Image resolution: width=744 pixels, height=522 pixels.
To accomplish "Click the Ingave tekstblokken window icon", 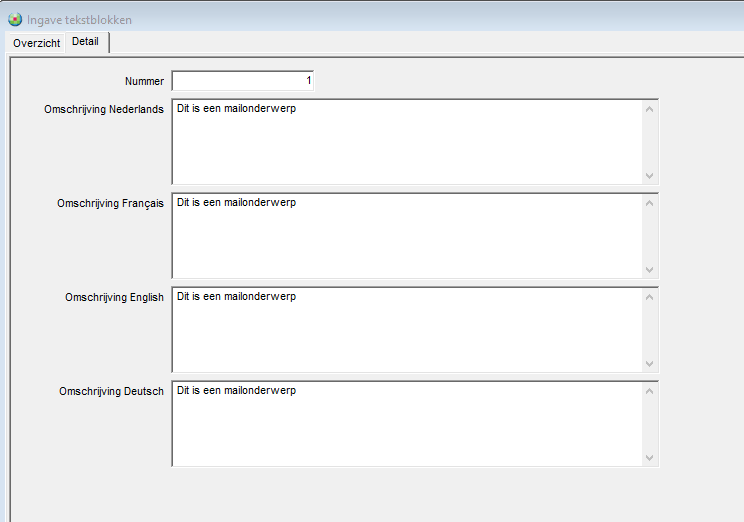I will pyautogui.click(x=15, y=19).
